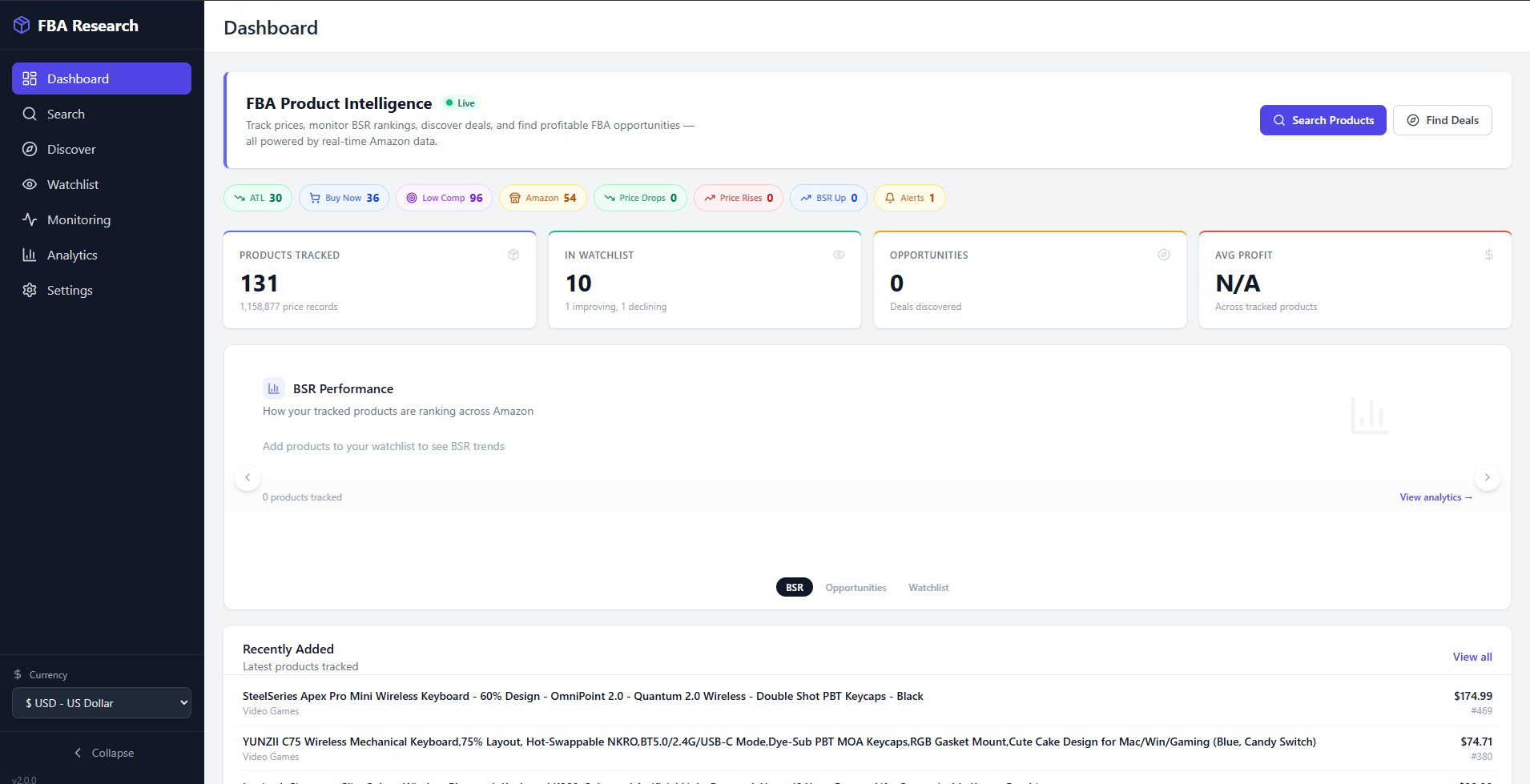
Task: Open the USD currency dropdown
Action: [x=102, y=703]
